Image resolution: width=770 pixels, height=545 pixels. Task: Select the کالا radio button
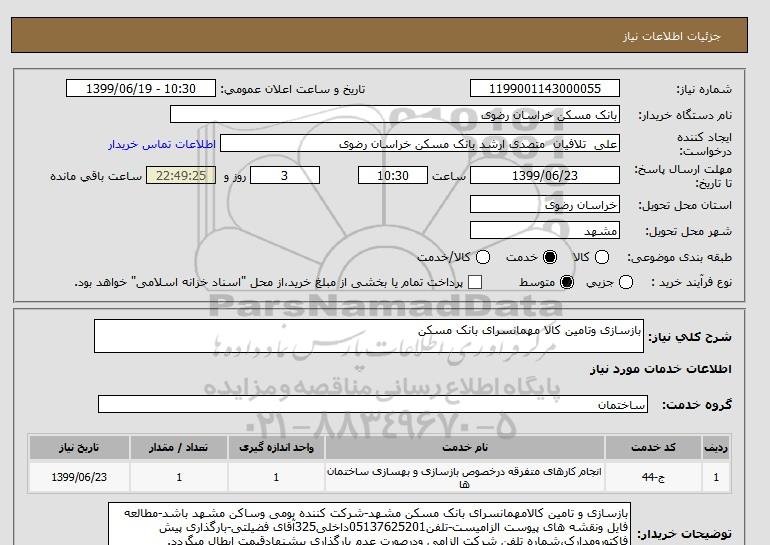click(x=602, y=257)
